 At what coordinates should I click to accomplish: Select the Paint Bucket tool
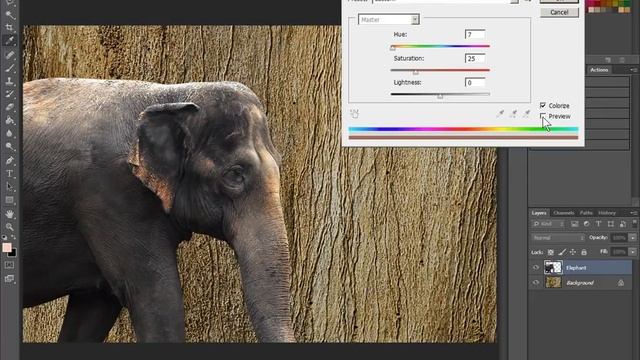[10, 120]
